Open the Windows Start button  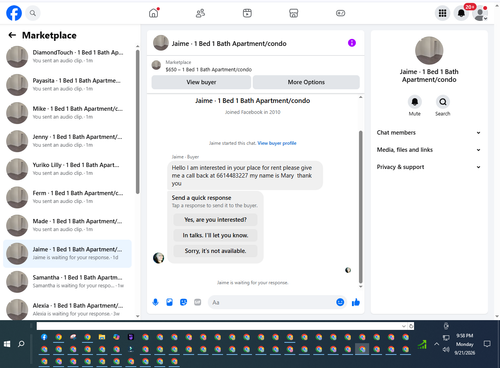pos(7,344)
